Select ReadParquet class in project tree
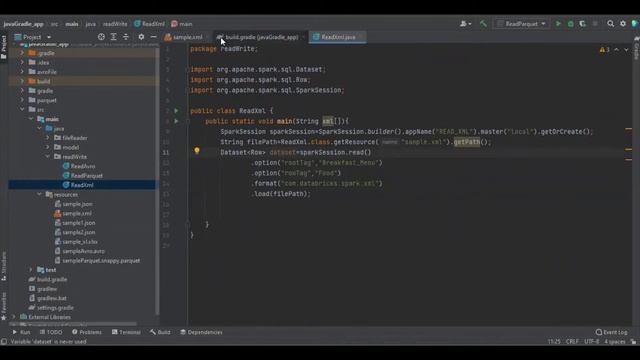This screenshot has width=640, height=360. click(x=87, y=176)
